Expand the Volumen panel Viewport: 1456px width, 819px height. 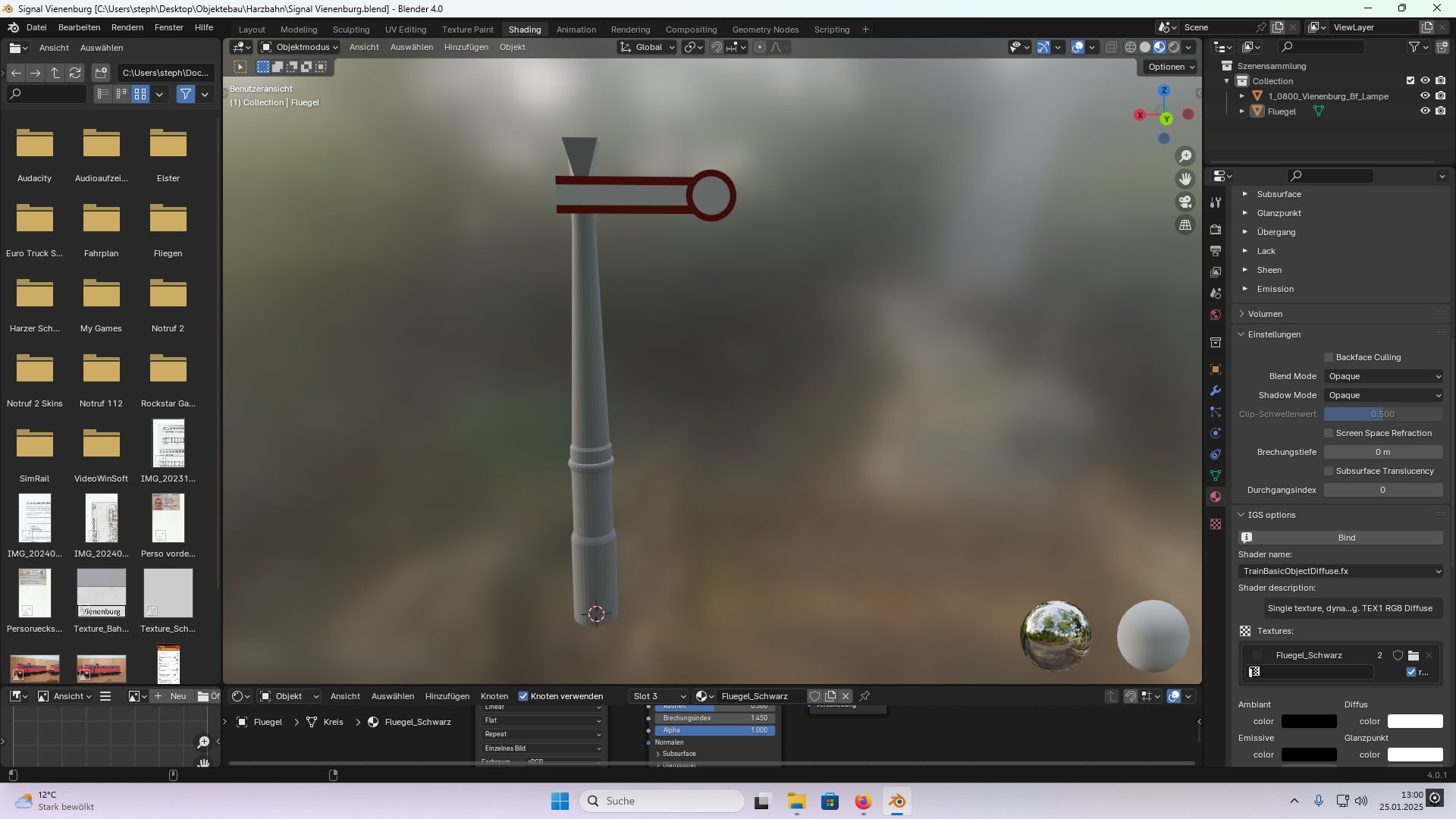pos(1265,314)
